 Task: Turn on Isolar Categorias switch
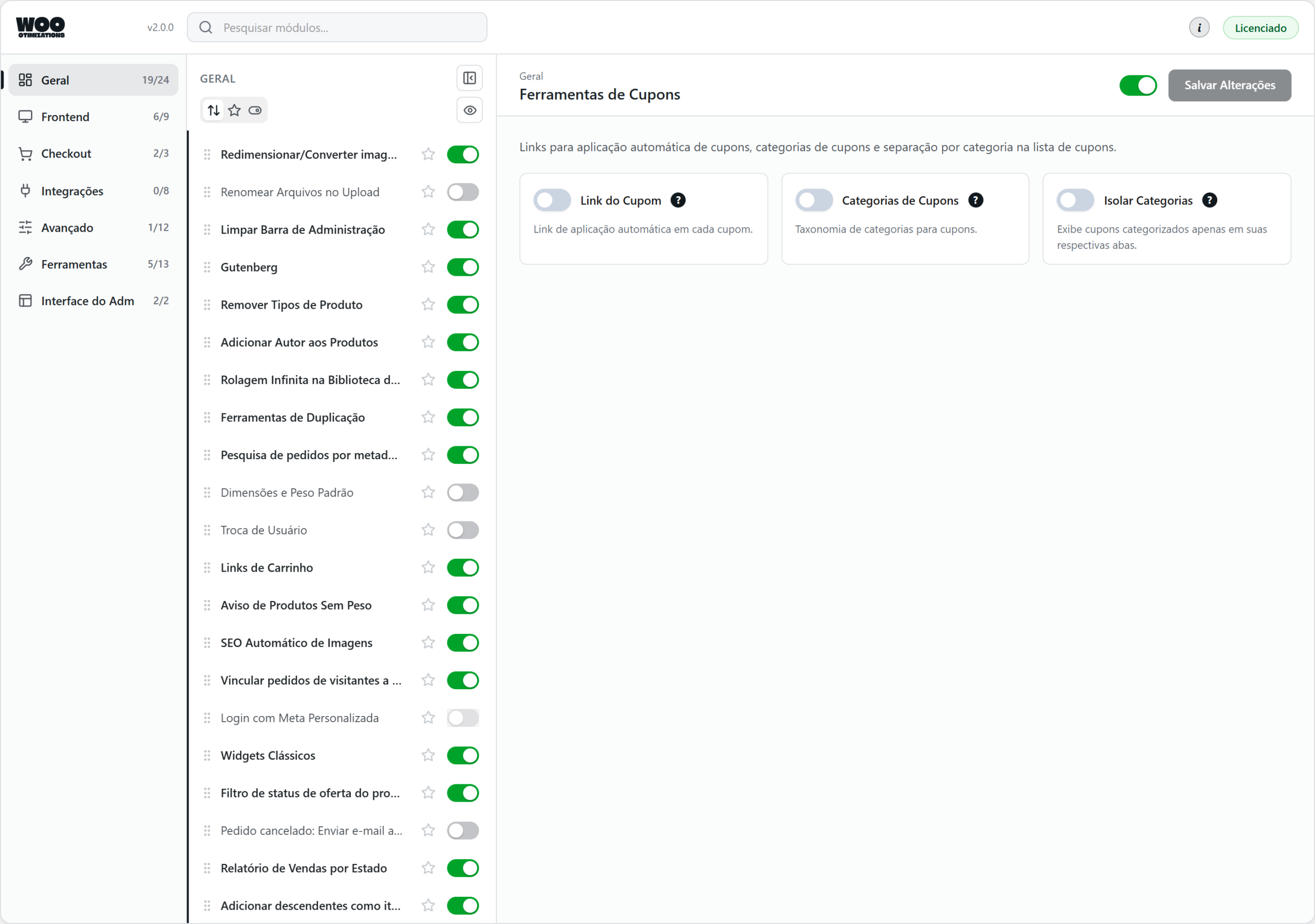pos(1075,200)
